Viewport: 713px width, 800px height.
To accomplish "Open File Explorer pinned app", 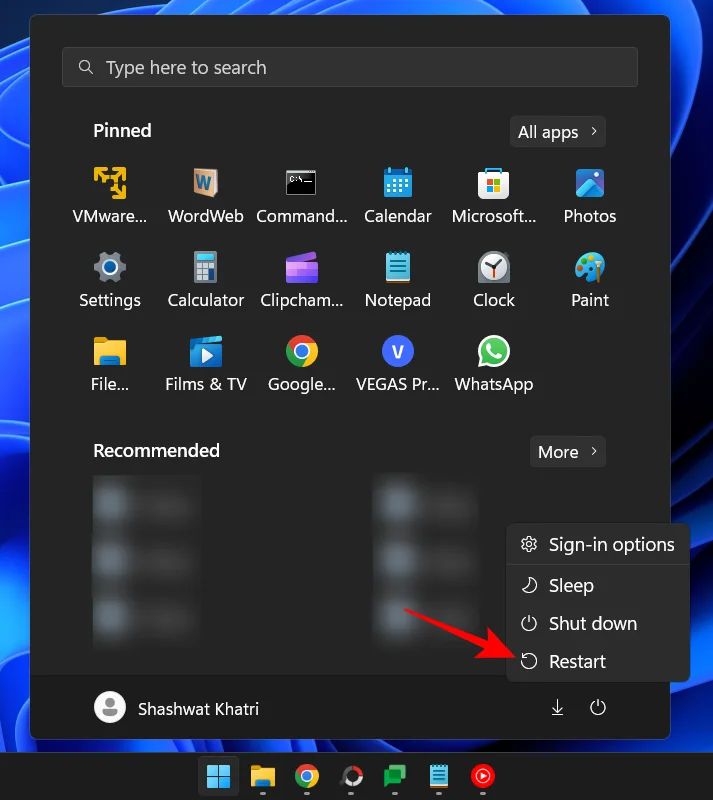I will pos(110,364).
